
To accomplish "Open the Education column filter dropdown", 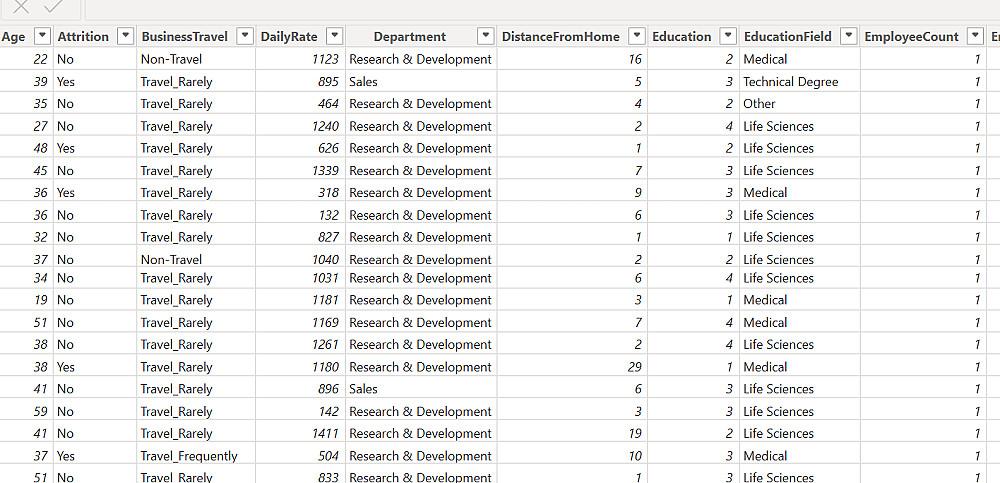I will pos(728,37).
